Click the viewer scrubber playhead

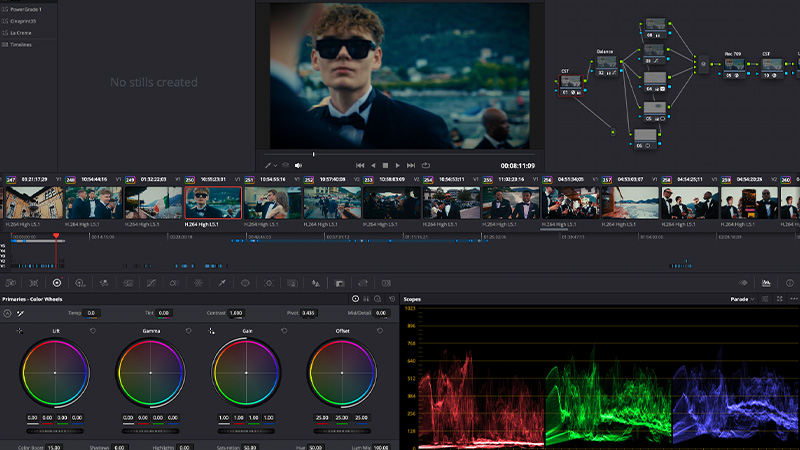pos(313,154)
